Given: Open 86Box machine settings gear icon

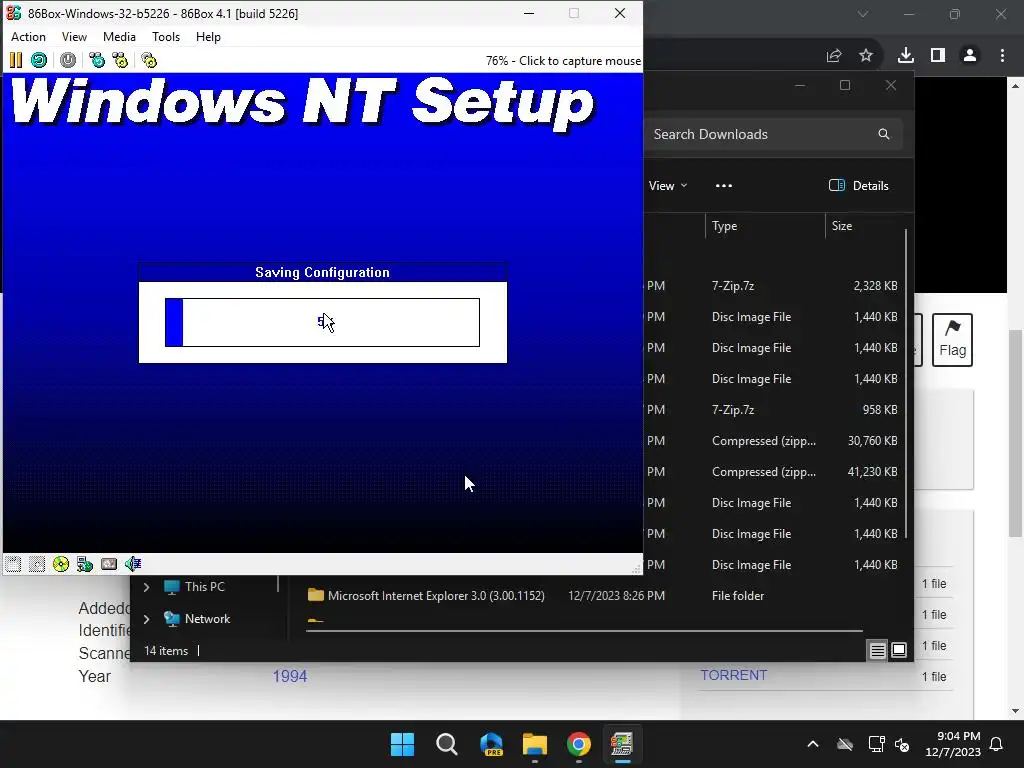Looking at the screenshot, I should (149, 61).
